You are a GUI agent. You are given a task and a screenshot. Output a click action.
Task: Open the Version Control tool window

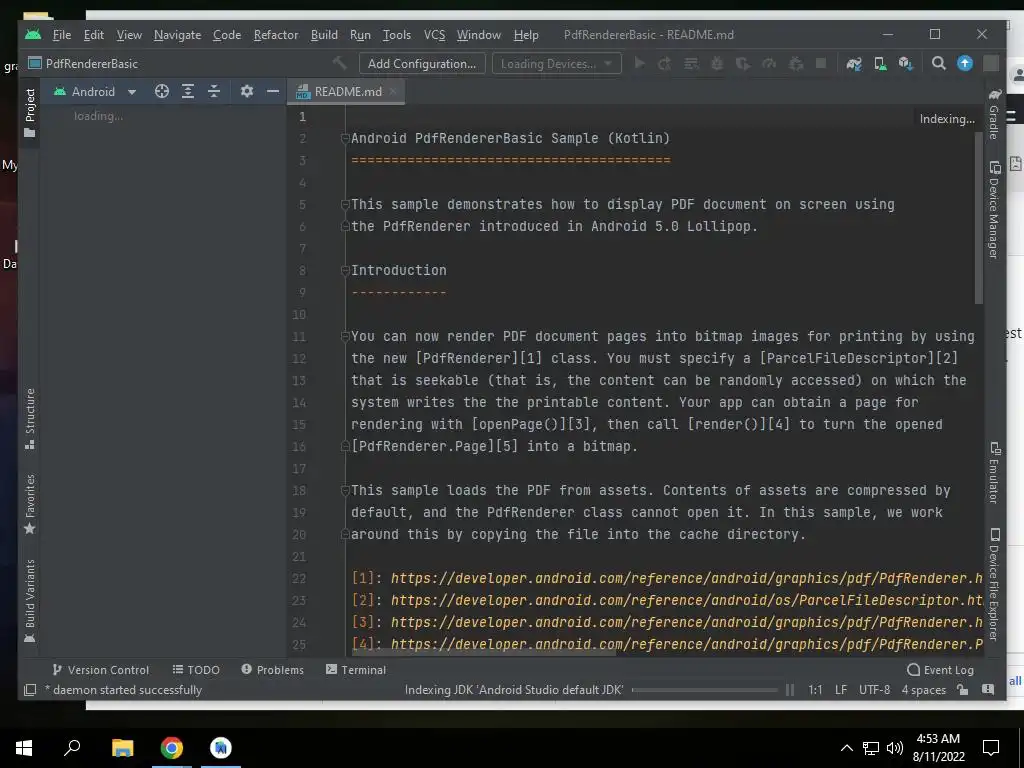tap(101, 670)
